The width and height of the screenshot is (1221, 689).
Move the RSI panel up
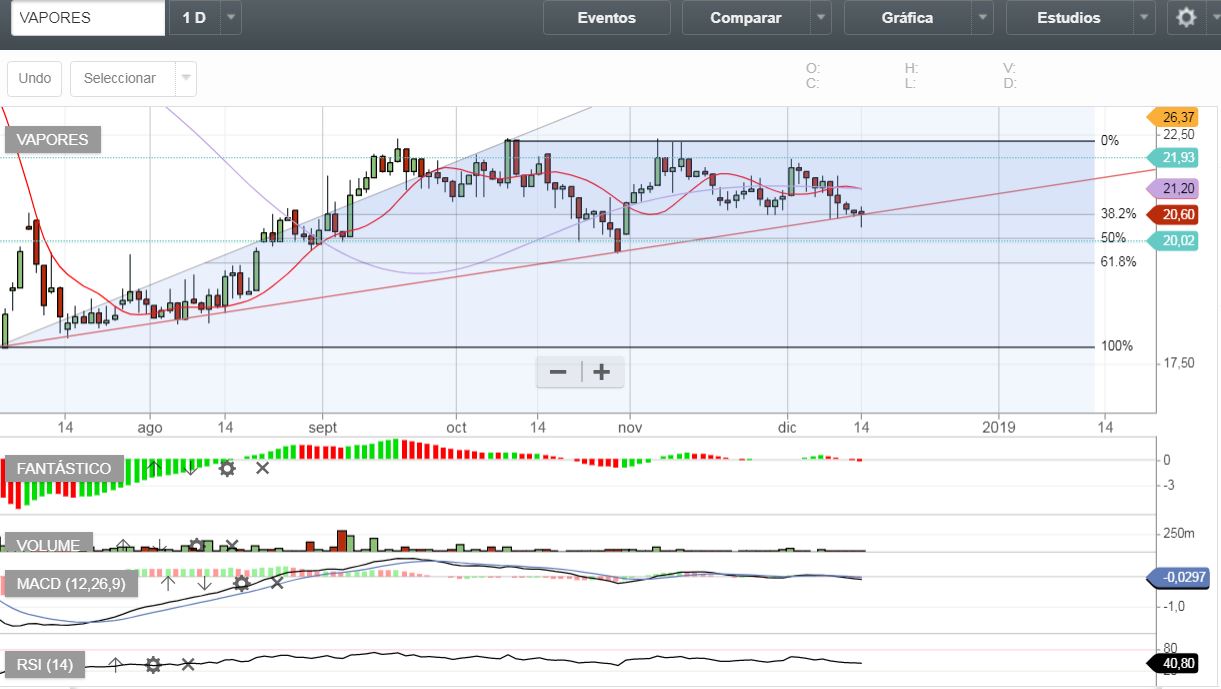(115, 664)
